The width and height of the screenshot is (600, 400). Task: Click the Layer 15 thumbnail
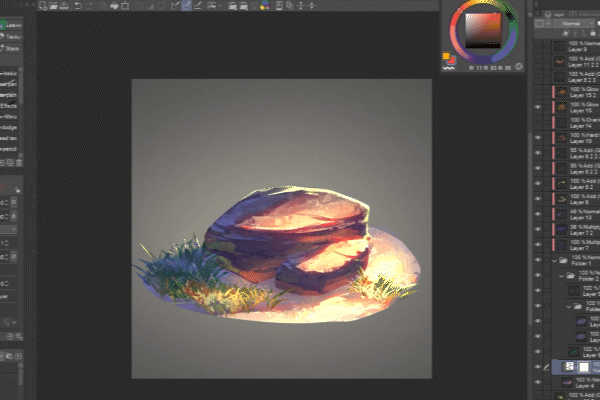pyautogui.click(x=561, y=107)
